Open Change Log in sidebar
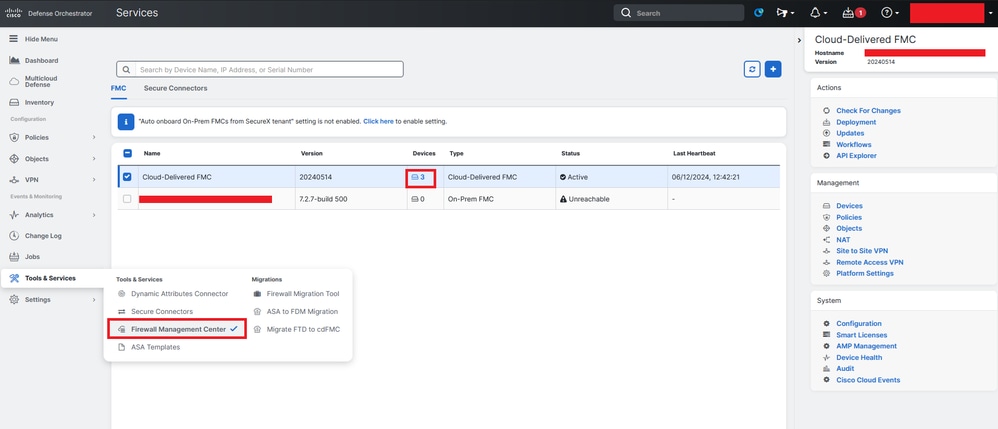 pyautogui.click(x=43, y=236)
